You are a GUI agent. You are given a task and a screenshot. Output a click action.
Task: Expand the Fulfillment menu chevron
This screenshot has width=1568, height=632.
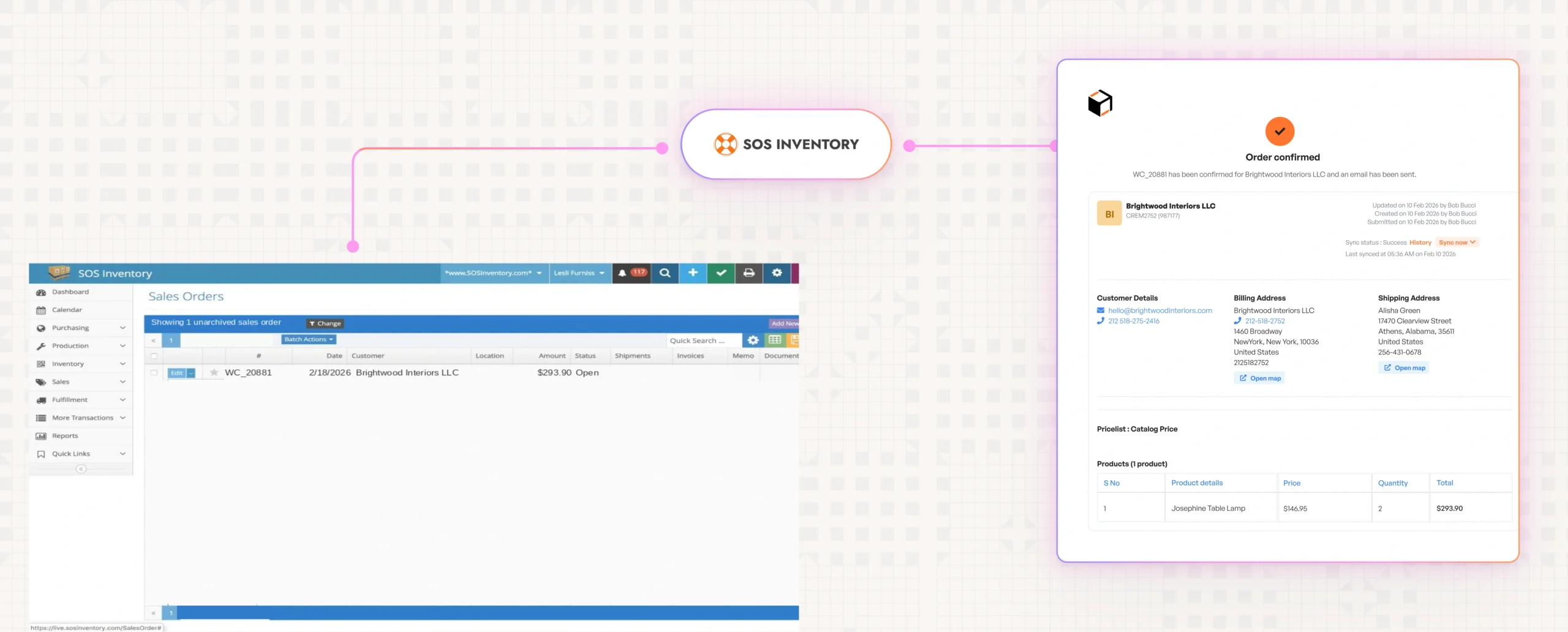coord(123,400)
